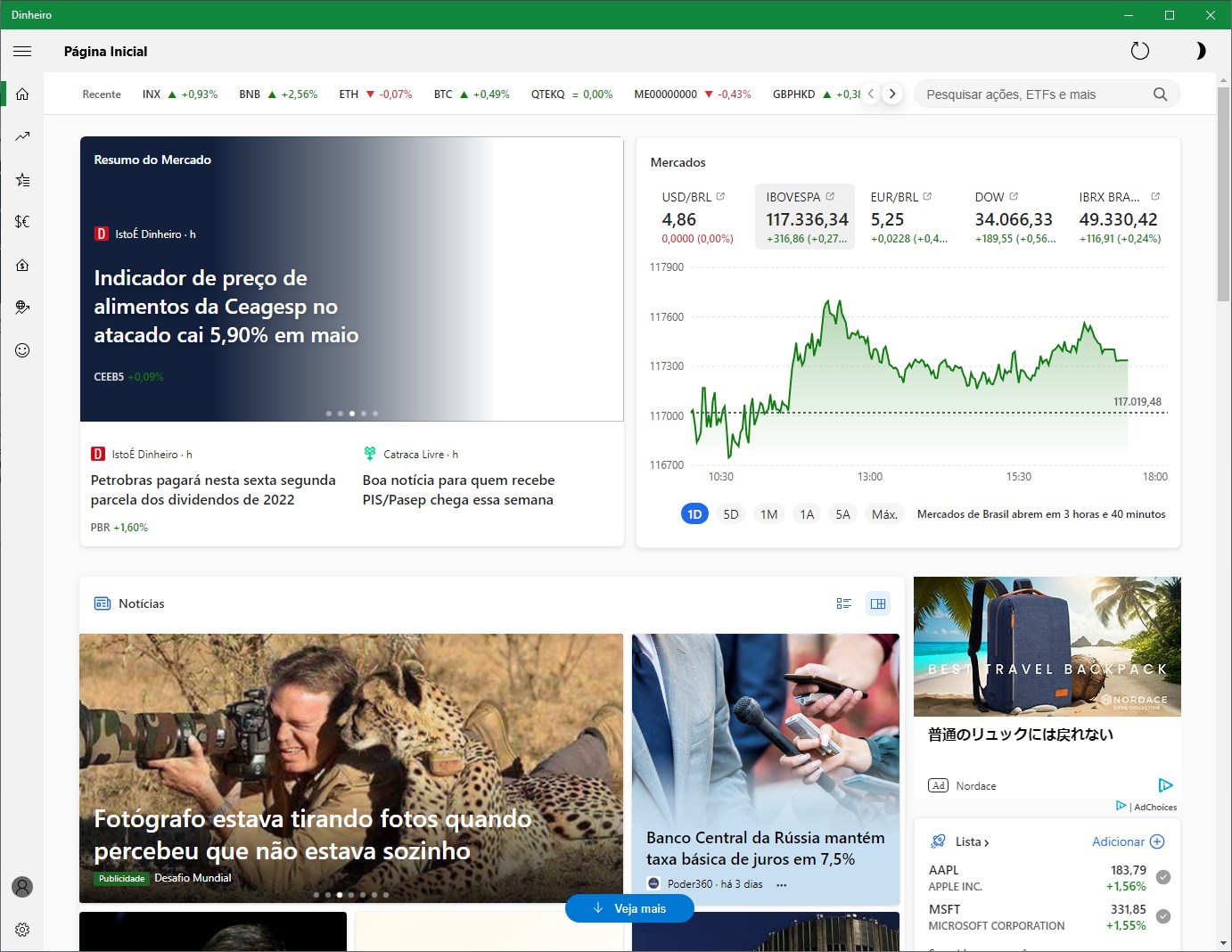Expand the Lista watchlist chevron
The width and height of the screenshot is (1232, 952).
(987, 842)
